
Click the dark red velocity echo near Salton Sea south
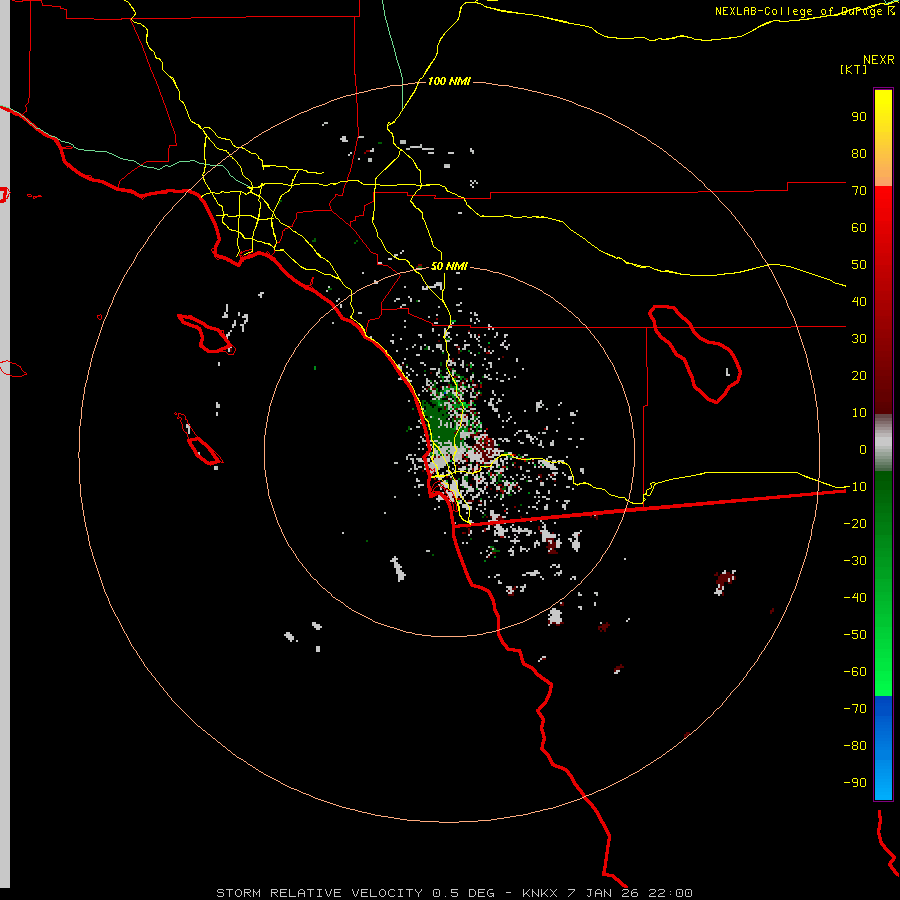click(x=724, y=582)
